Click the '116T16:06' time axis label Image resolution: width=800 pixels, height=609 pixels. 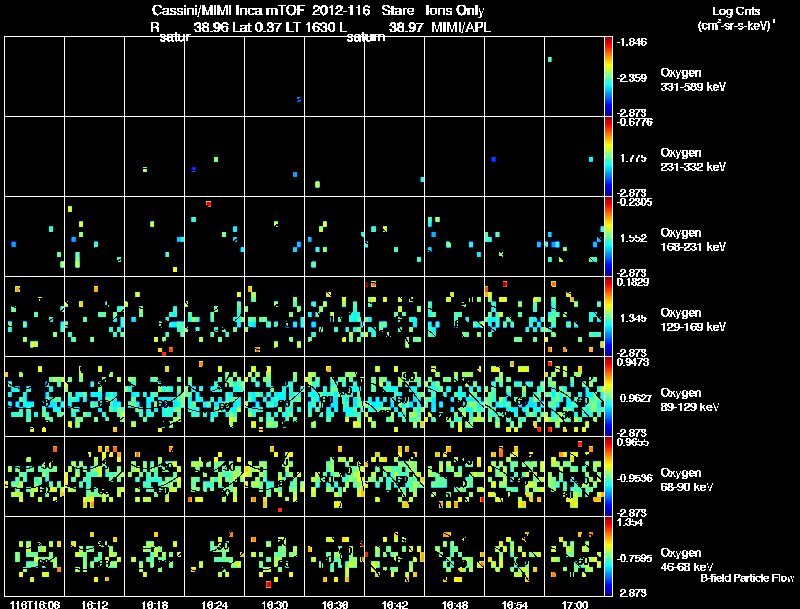35,604
